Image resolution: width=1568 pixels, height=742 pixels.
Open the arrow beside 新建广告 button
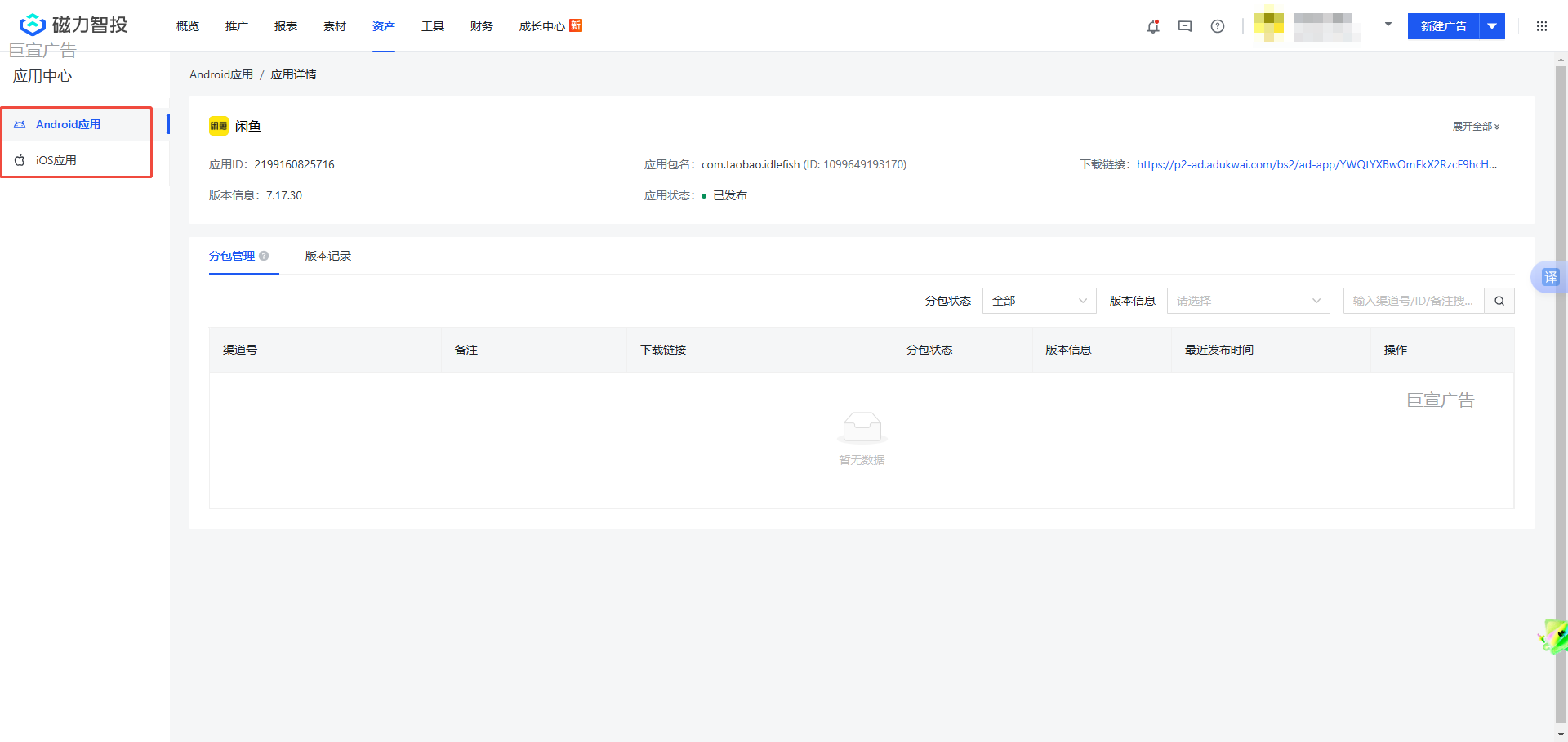tap(1492, 26)
